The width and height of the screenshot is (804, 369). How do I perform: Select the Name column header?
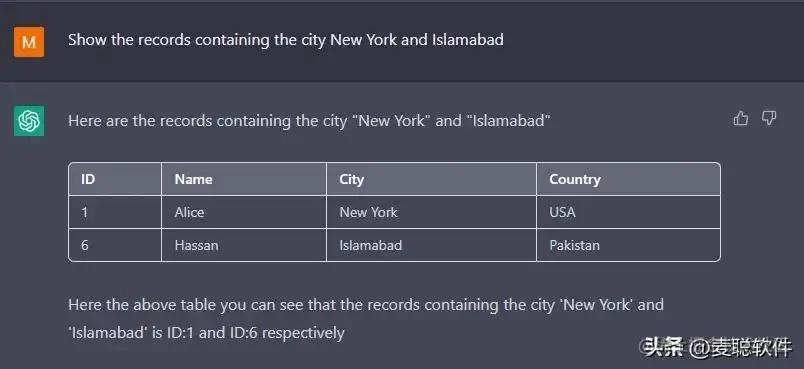tap(244, 179)
